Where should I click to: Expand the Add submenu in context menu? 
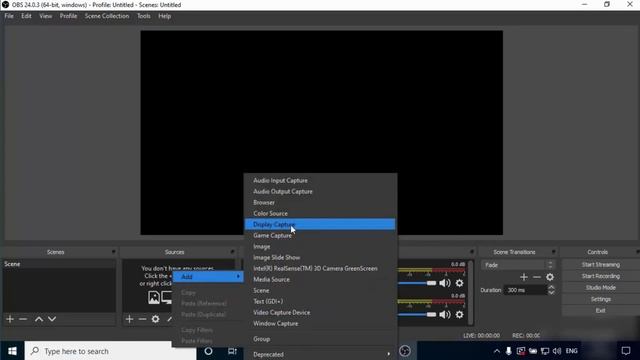208,277
